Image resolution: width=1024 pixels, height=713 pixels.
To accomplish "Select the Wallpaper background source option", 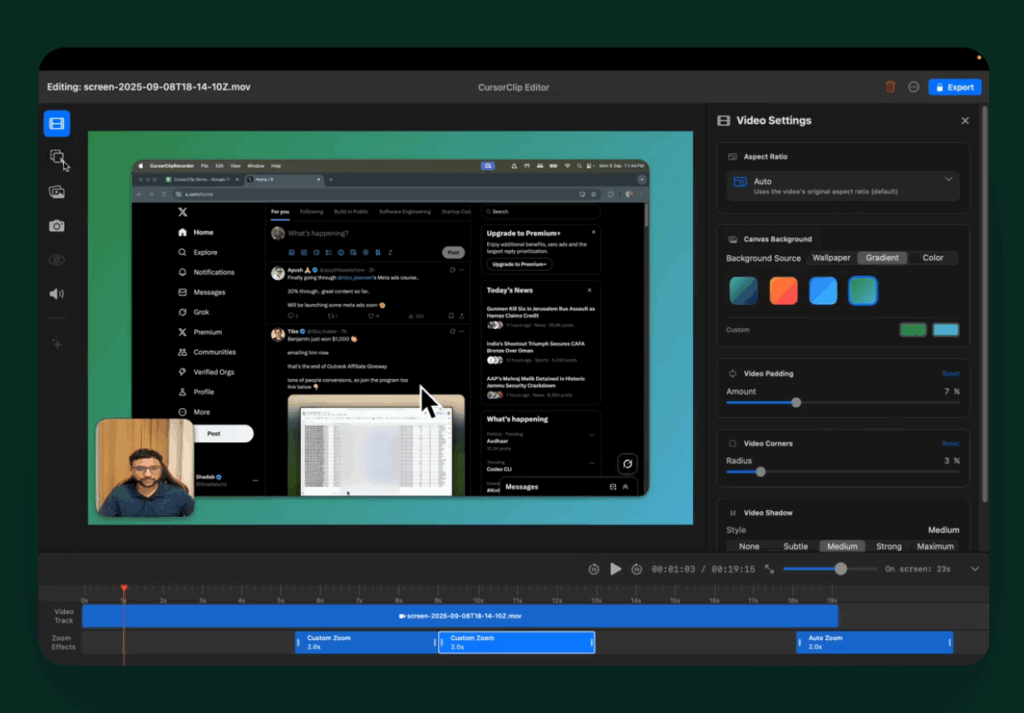I will tap(831, 257).
